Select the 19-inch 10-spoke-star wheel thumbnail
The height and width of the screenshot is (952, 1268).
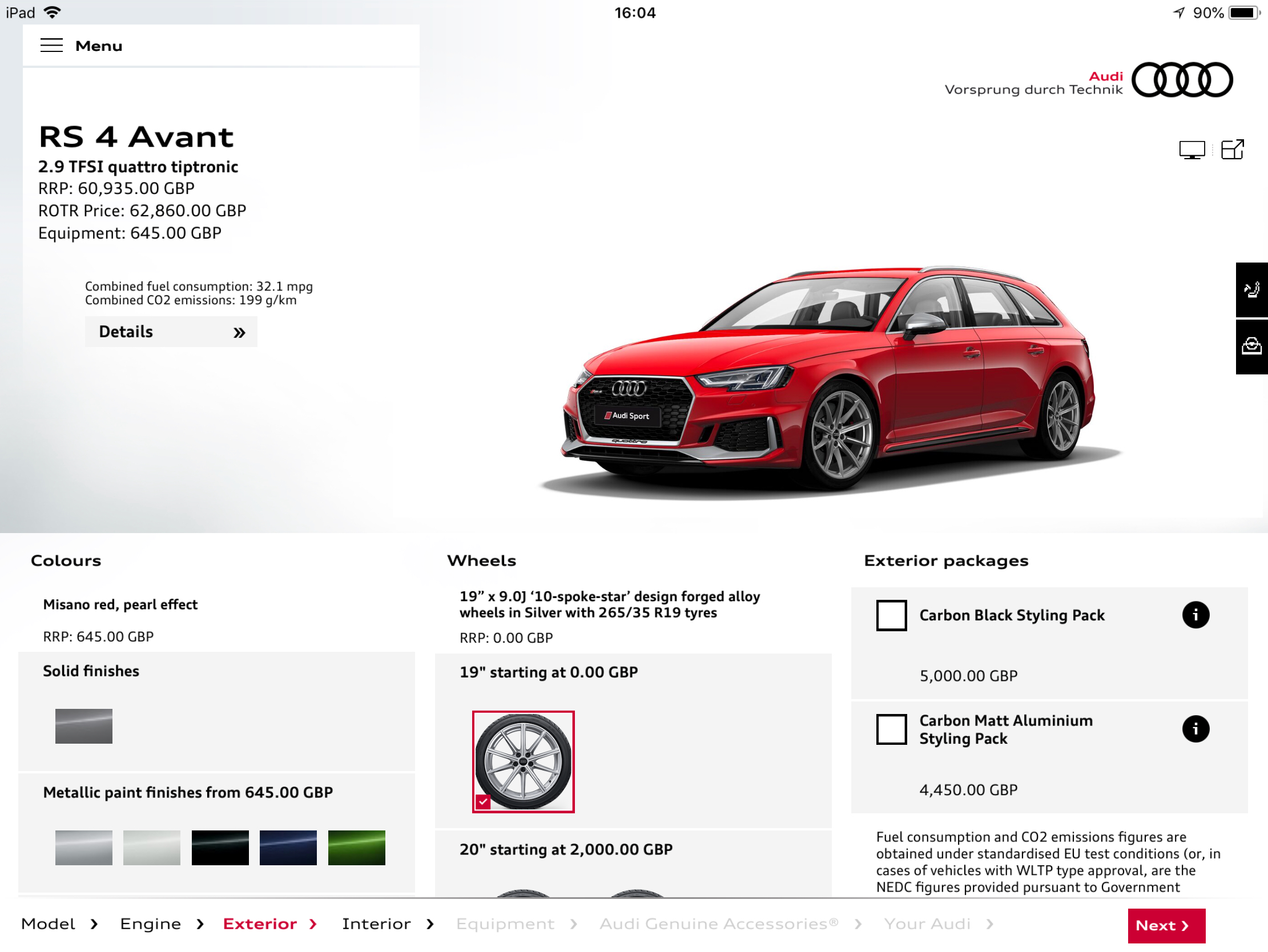pos(523,762)
